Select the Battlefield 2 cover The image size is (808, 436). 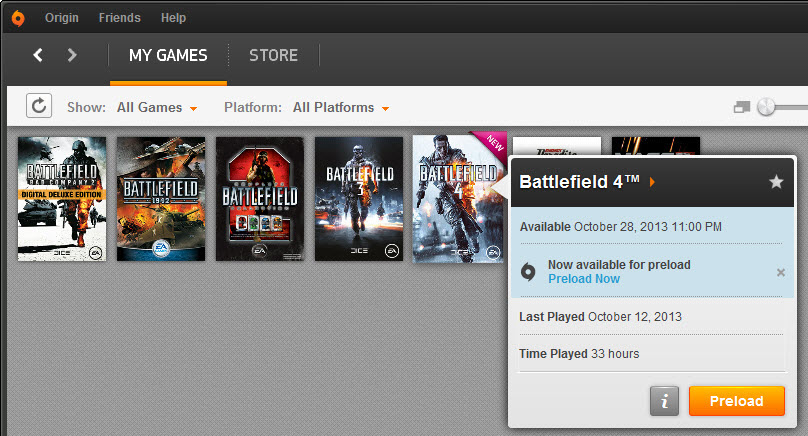[x=260, y=199]
